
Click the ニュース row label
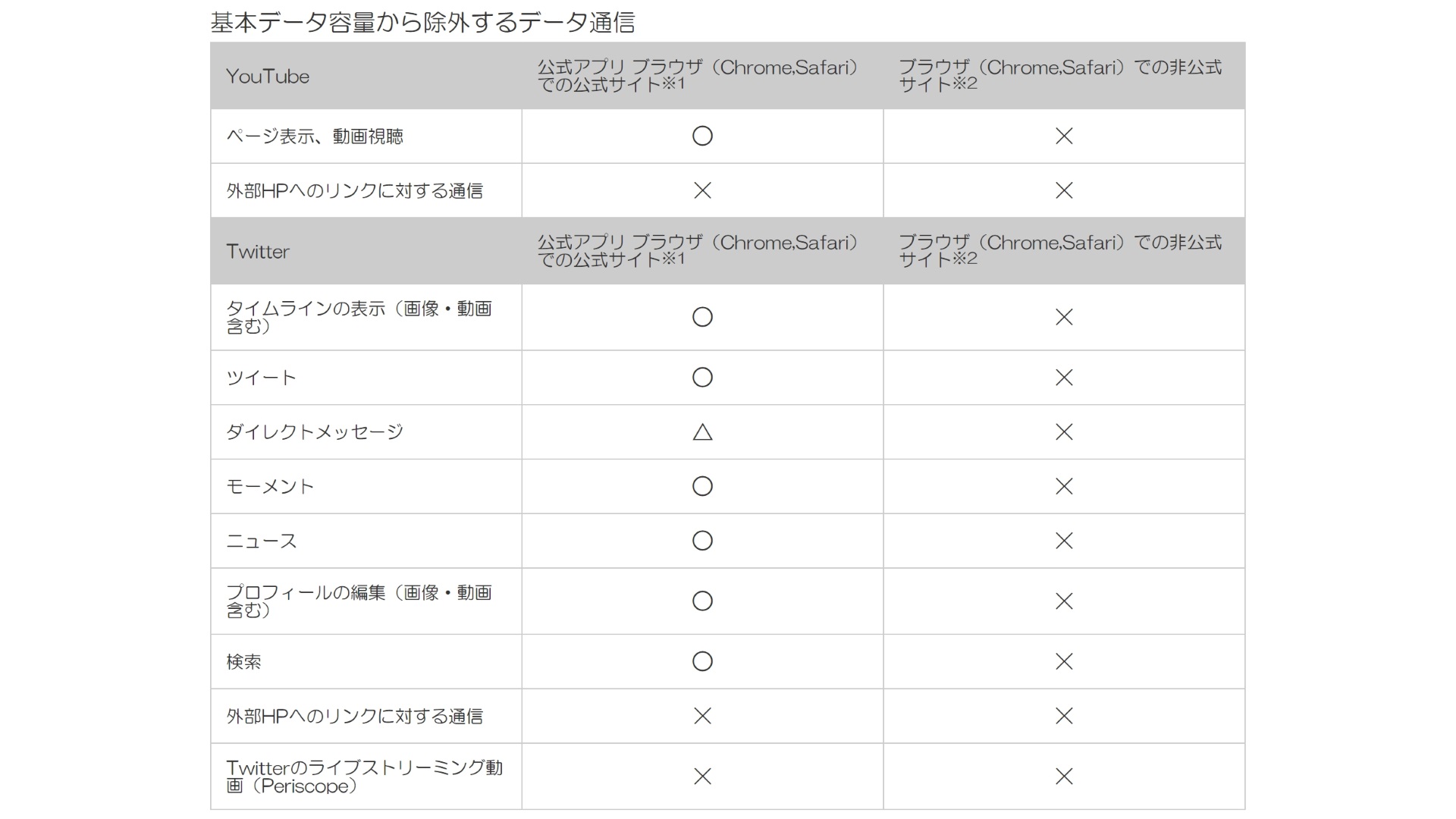(262, 541)
